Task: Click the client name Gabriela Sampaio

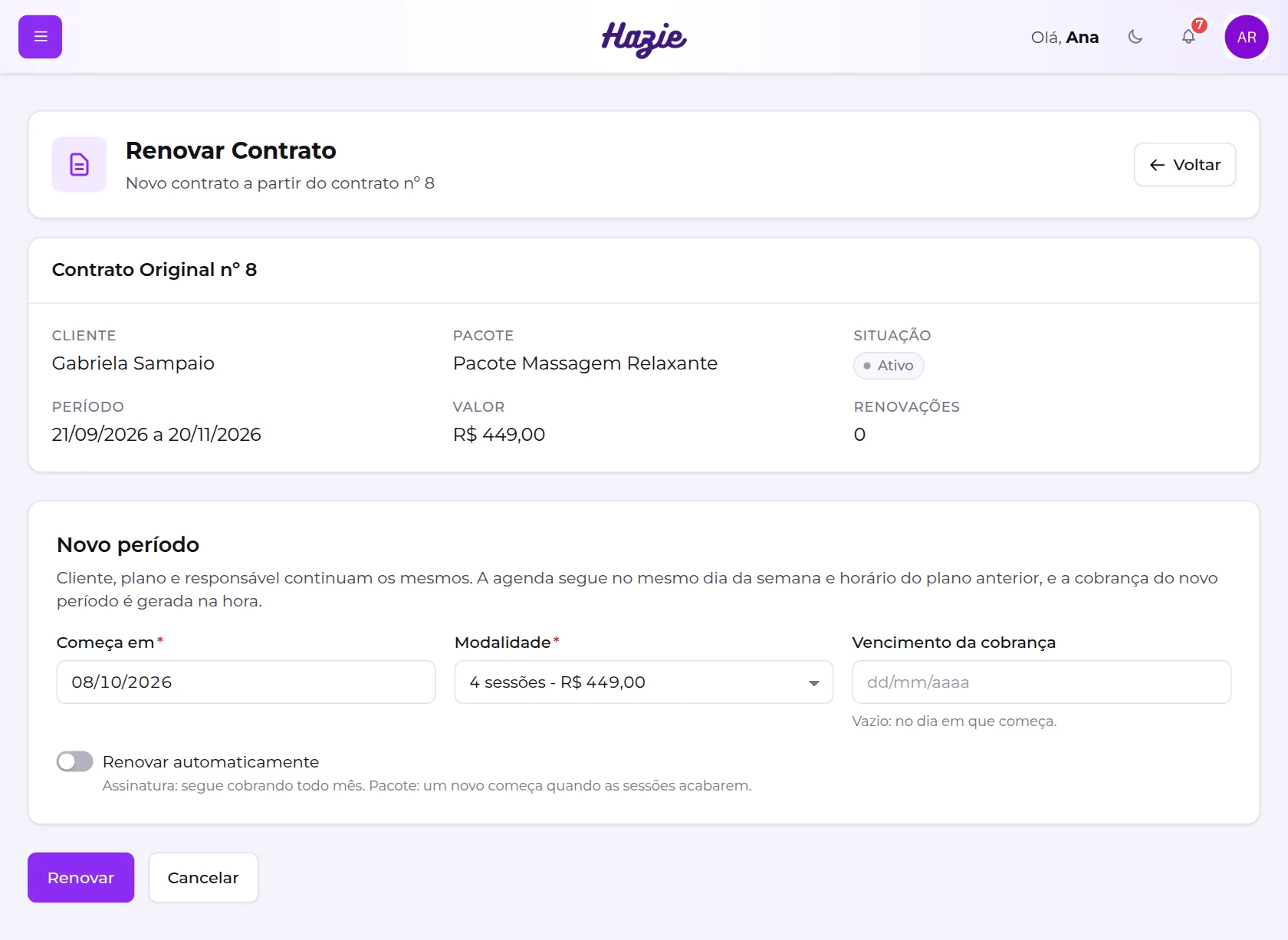Action: [133, 363]
